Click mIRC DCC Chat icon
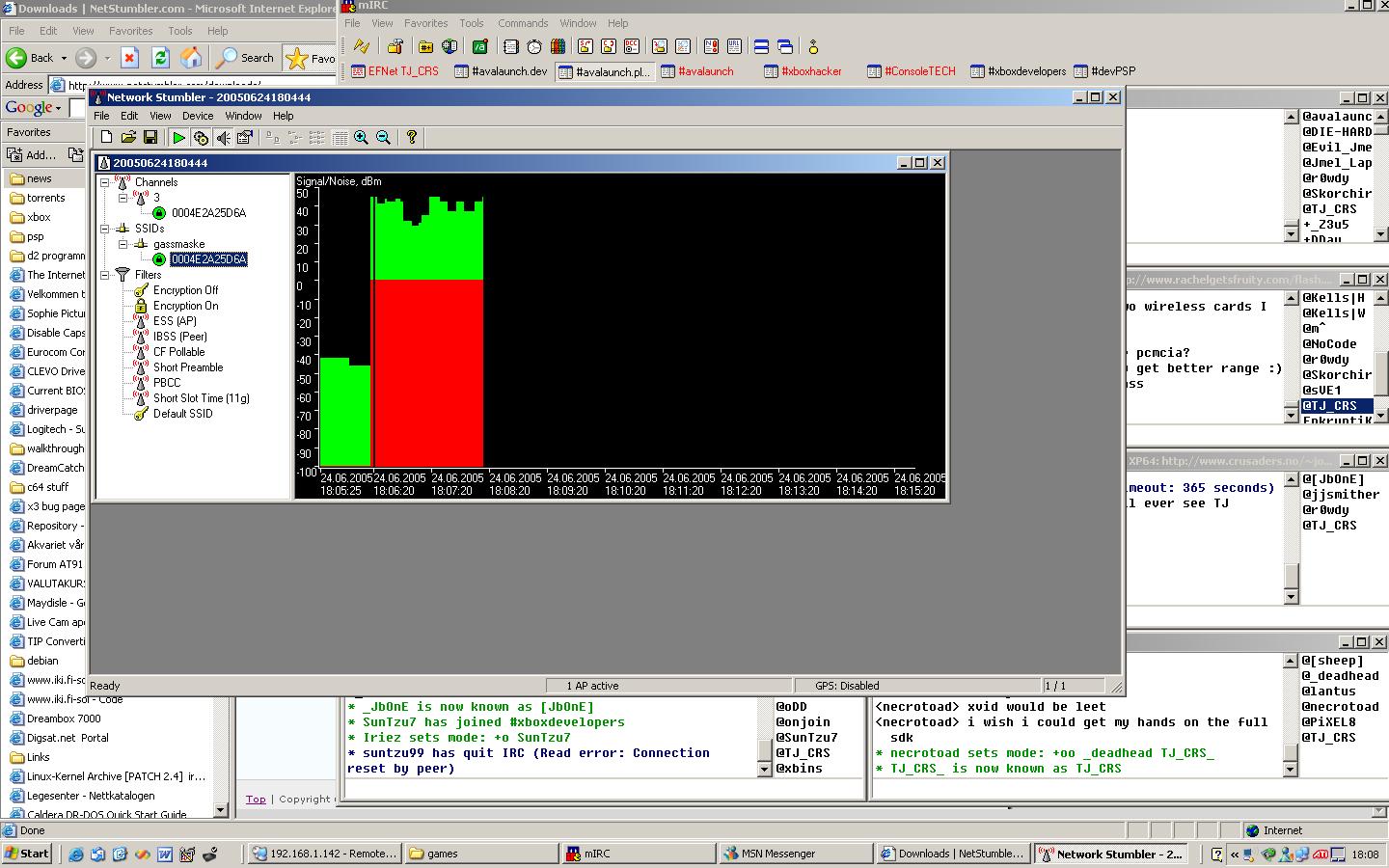The height and width of the screenshot is (868, 1389). coord(609,46)
